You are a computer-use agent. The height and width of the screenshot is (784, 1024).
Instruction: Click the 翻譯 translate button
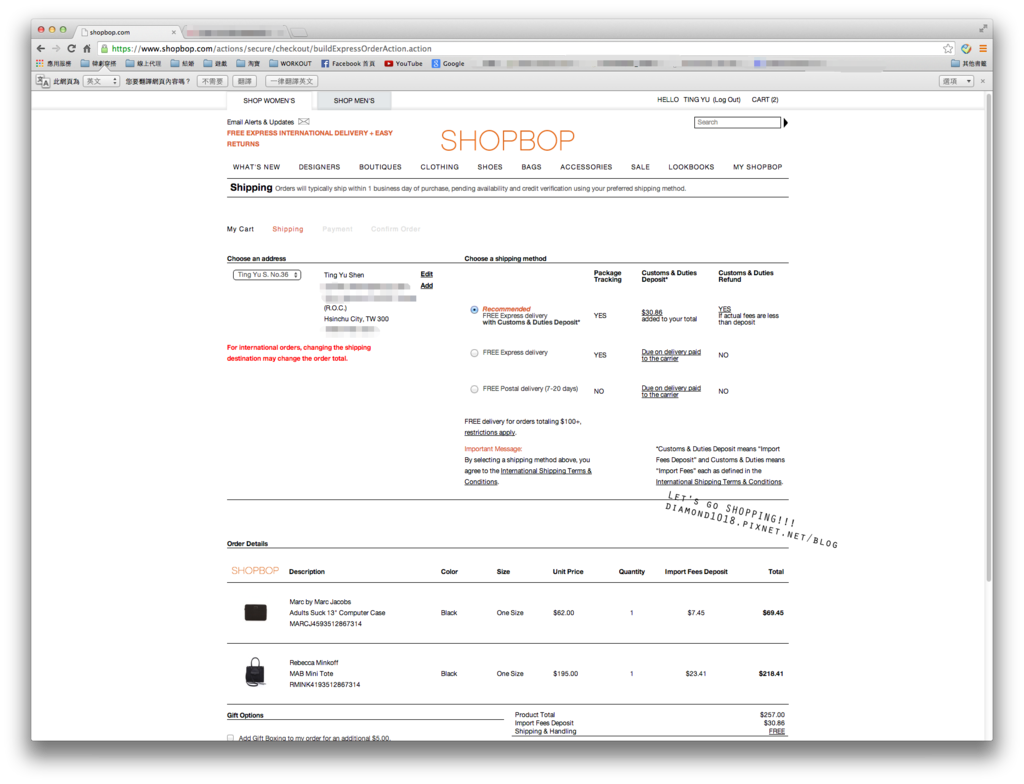245,81
